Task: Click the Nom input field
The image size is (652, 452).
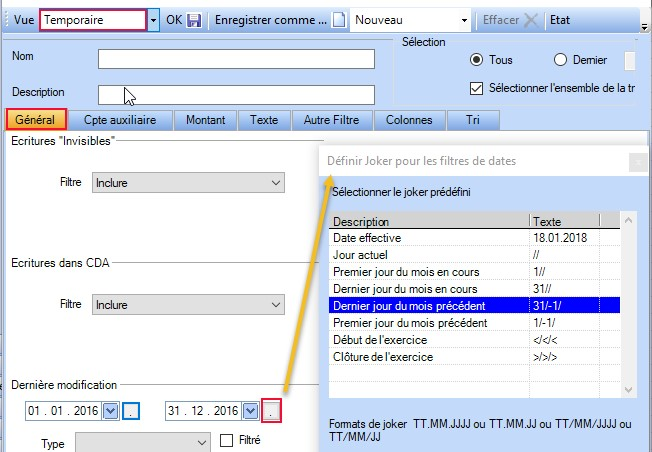Action: 236,59
